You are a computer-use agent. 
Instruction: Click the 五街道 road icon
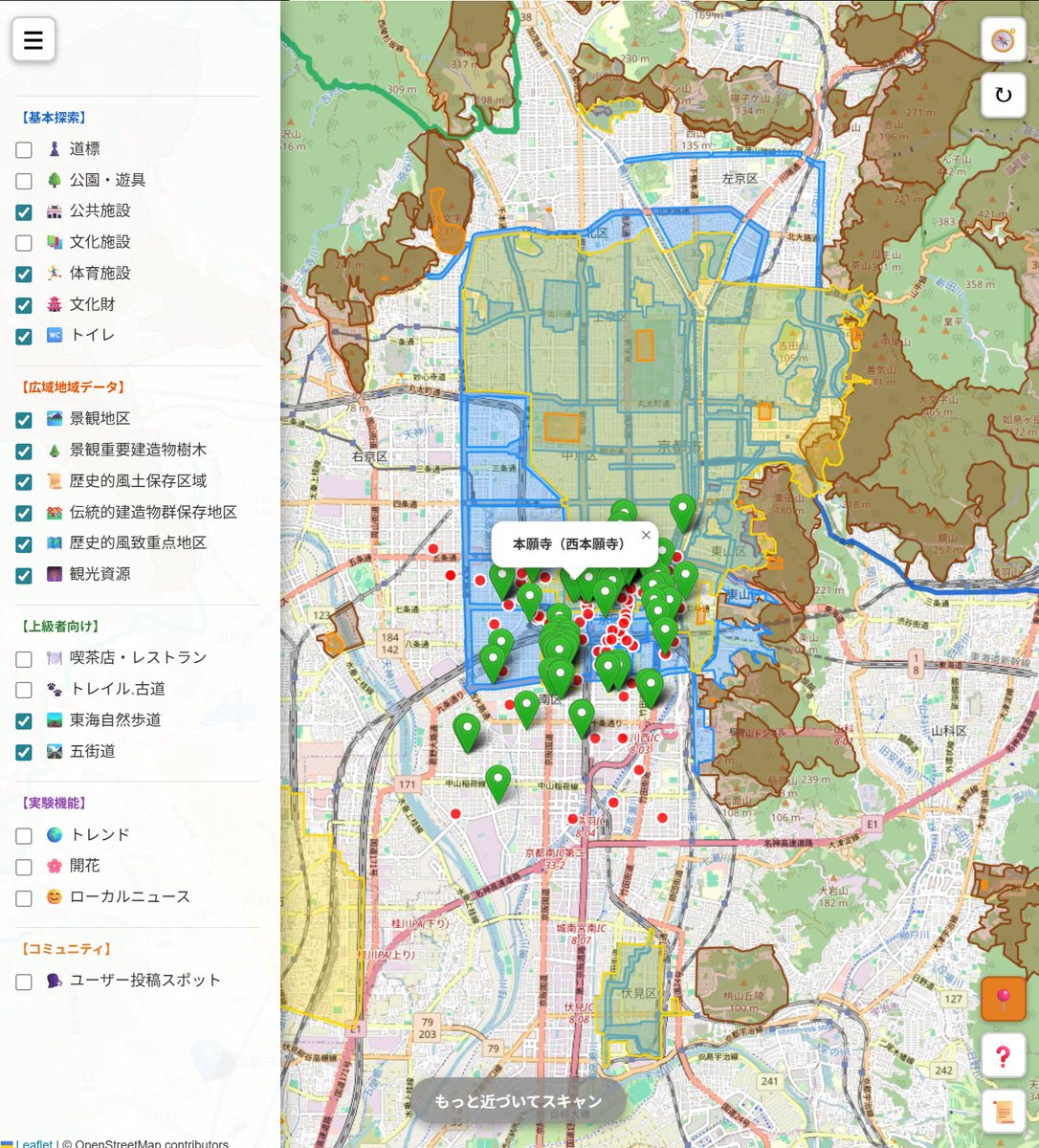(55, 751)
